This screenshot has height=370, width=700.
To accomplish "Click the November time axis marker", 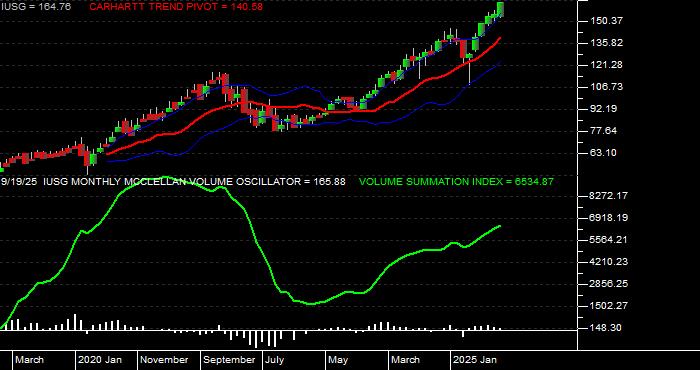I will [x=165, y=360].
